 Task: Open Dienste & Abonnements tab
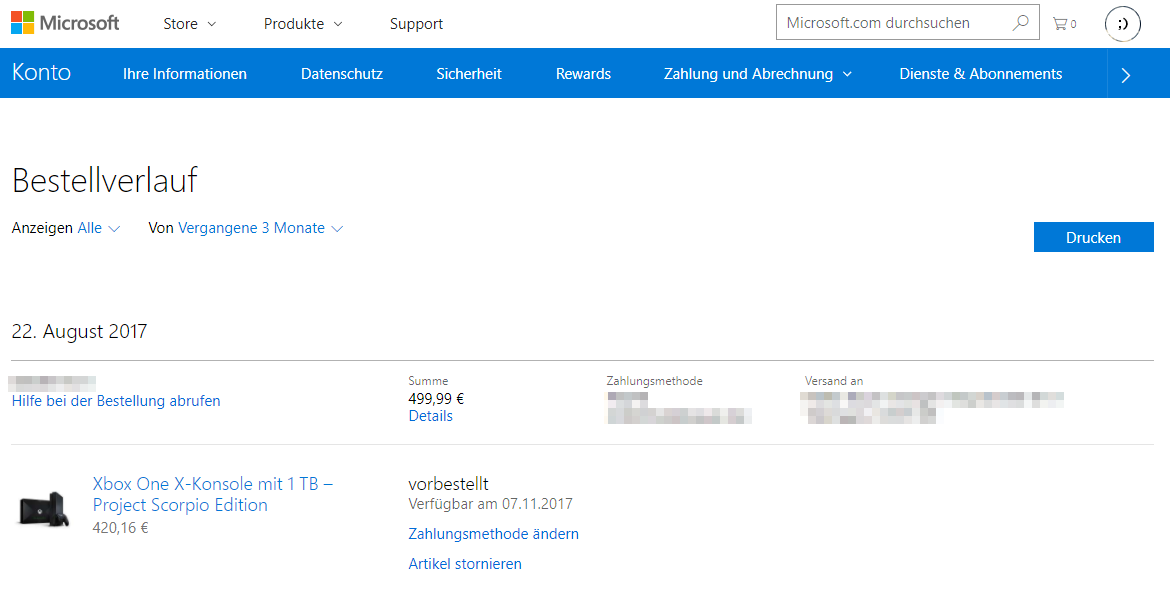980,74
